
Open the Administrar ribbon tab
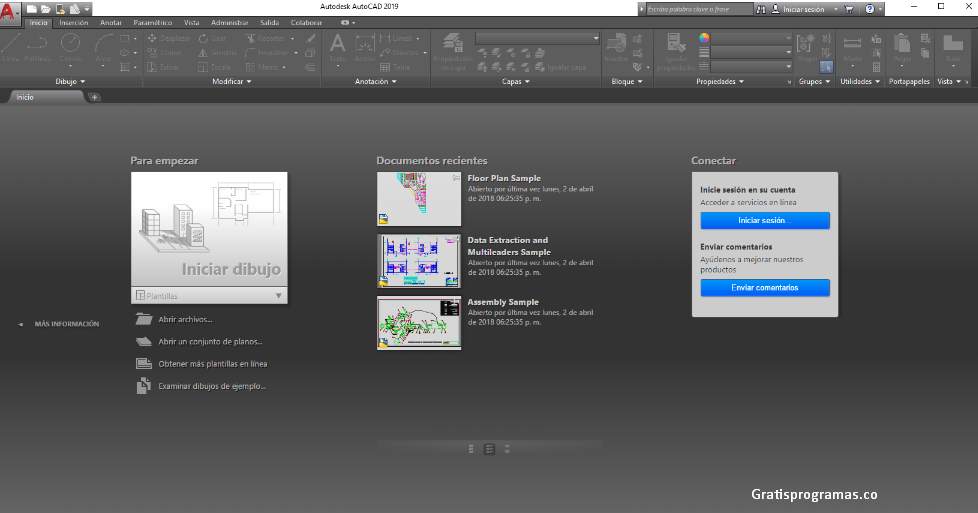(229, 22)
